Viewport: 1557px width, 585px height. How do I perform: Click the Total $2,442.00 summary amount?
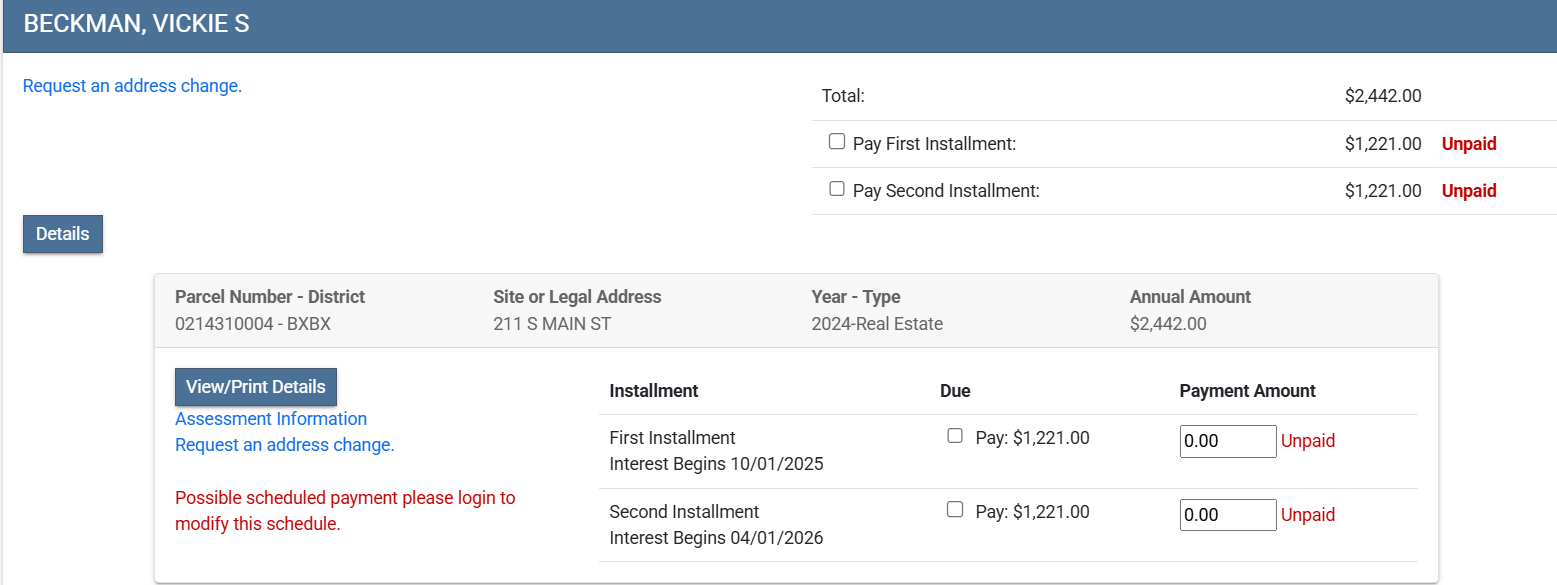(1383, 96)
